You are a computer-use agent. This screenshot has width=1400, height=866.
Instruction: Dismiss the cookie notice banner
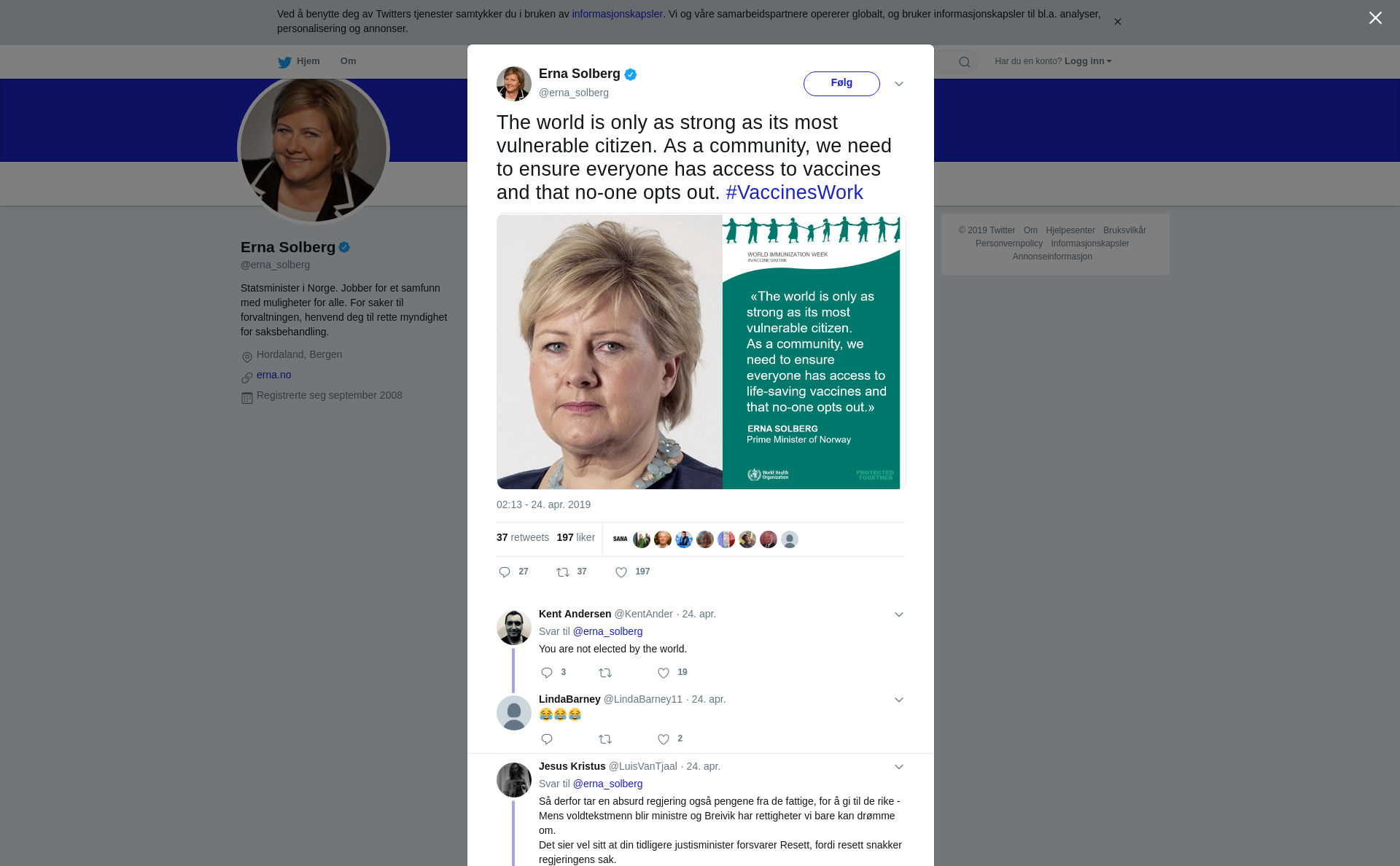[x=1117, y=22]
